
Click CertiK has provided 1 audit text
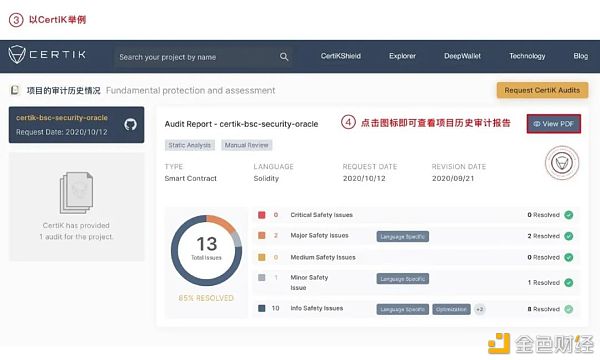(77, 231)
